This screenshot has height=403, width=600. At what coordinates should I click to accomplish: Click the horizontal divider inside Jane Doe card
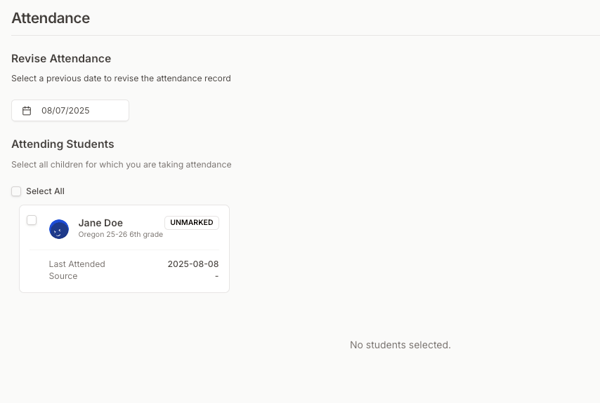(x=124, y=250)
